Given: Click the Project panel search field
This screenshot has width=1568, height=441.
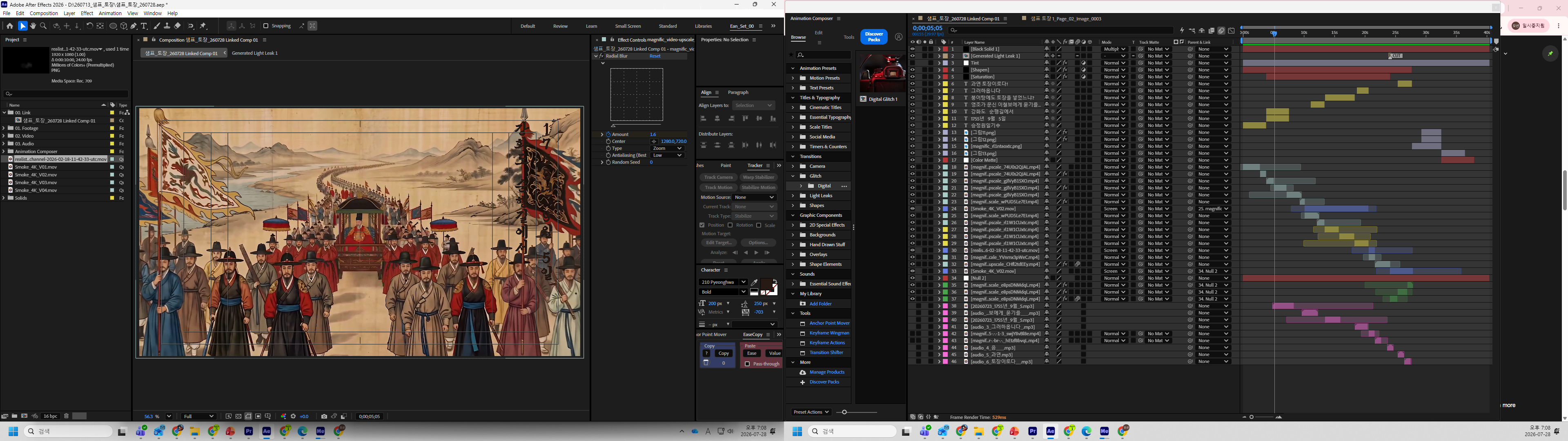Looking at the screenshot, I should [66, 94].
